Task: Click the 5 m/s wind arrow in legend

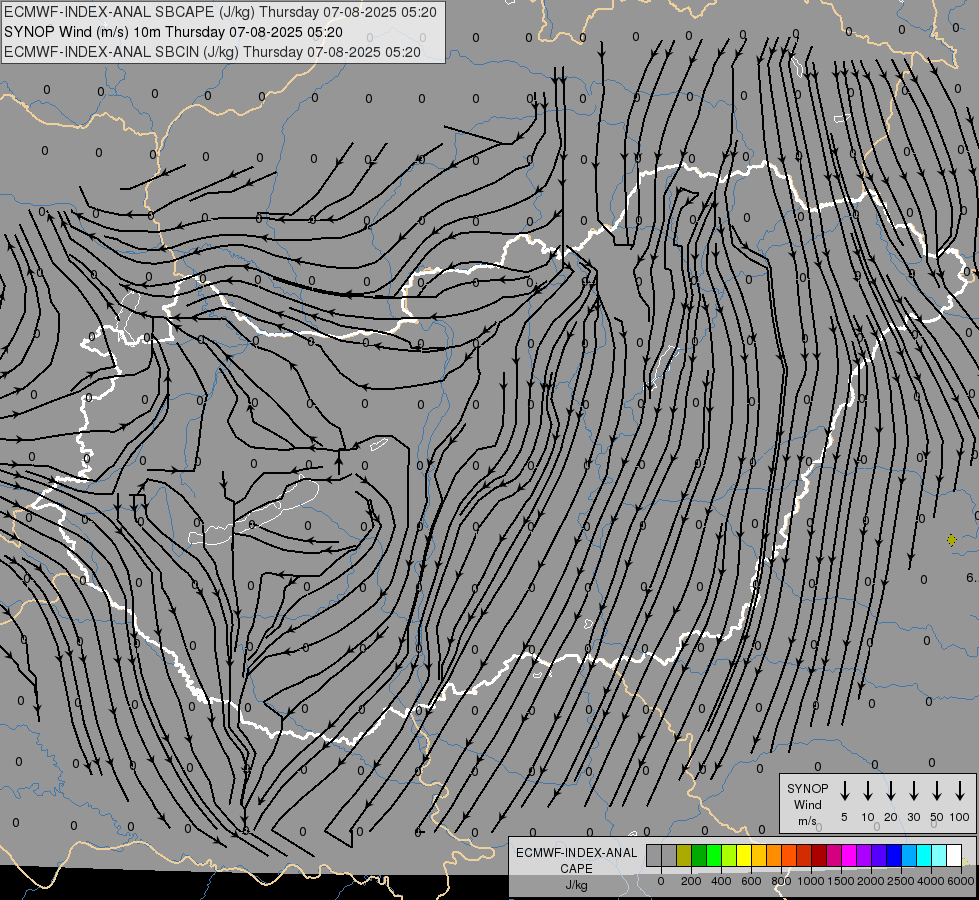Action: click(x=844, y=791)
